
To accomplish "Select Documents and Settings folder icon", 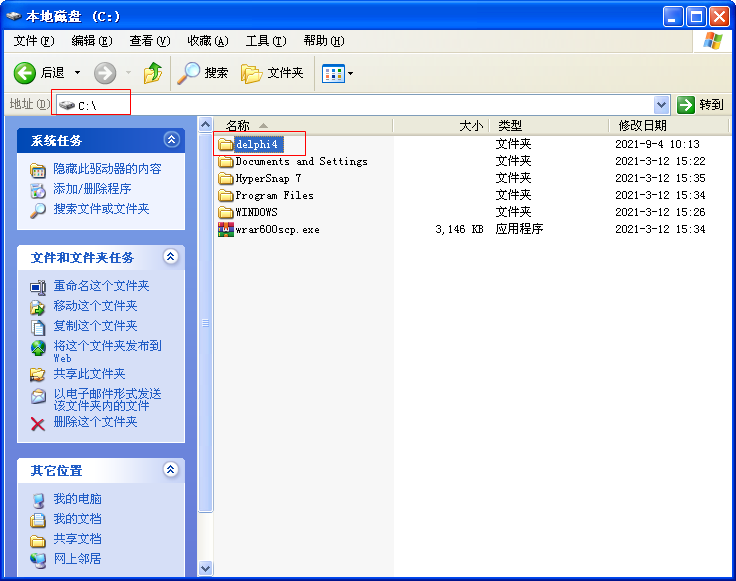I will tap(226, 162).
